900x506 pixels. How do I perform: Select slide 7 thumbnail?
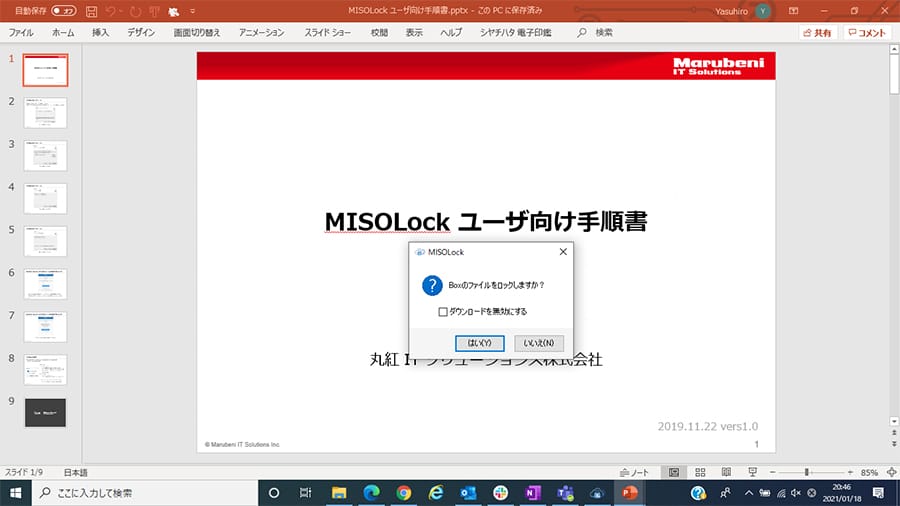pos(45,327)
